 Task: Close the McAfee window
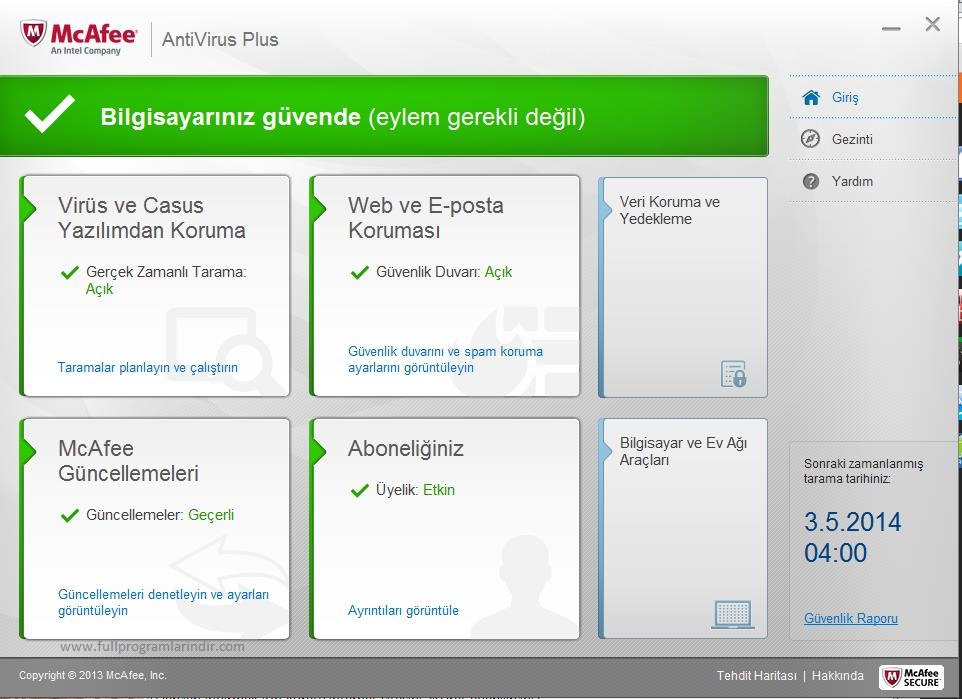point(933,24)
